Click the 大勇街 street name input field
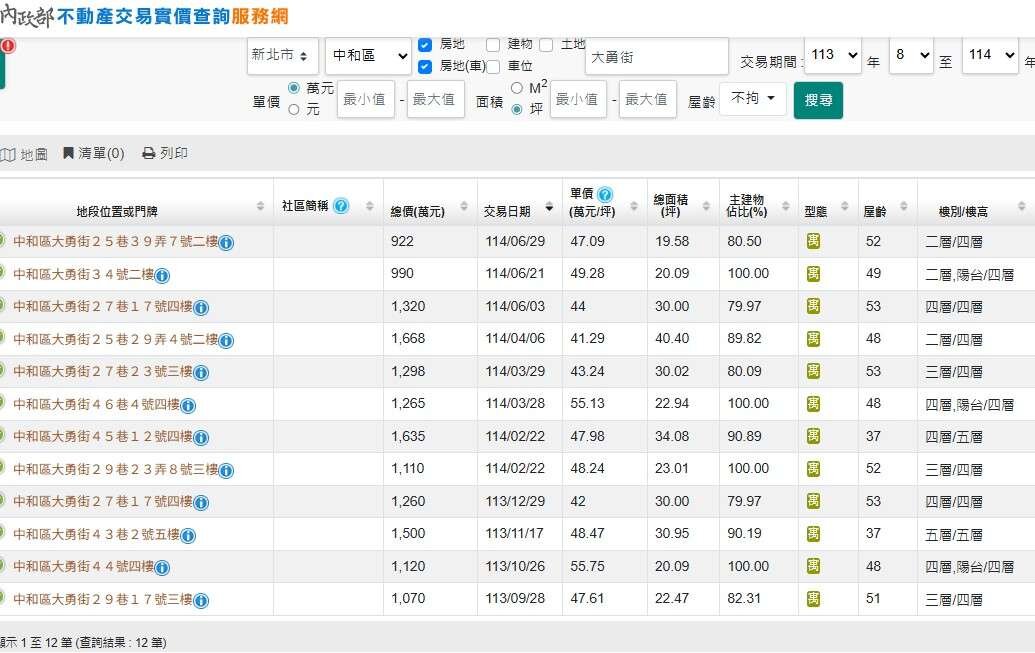The width and height of the screenshot is (1035, 653). click(656, 57)
